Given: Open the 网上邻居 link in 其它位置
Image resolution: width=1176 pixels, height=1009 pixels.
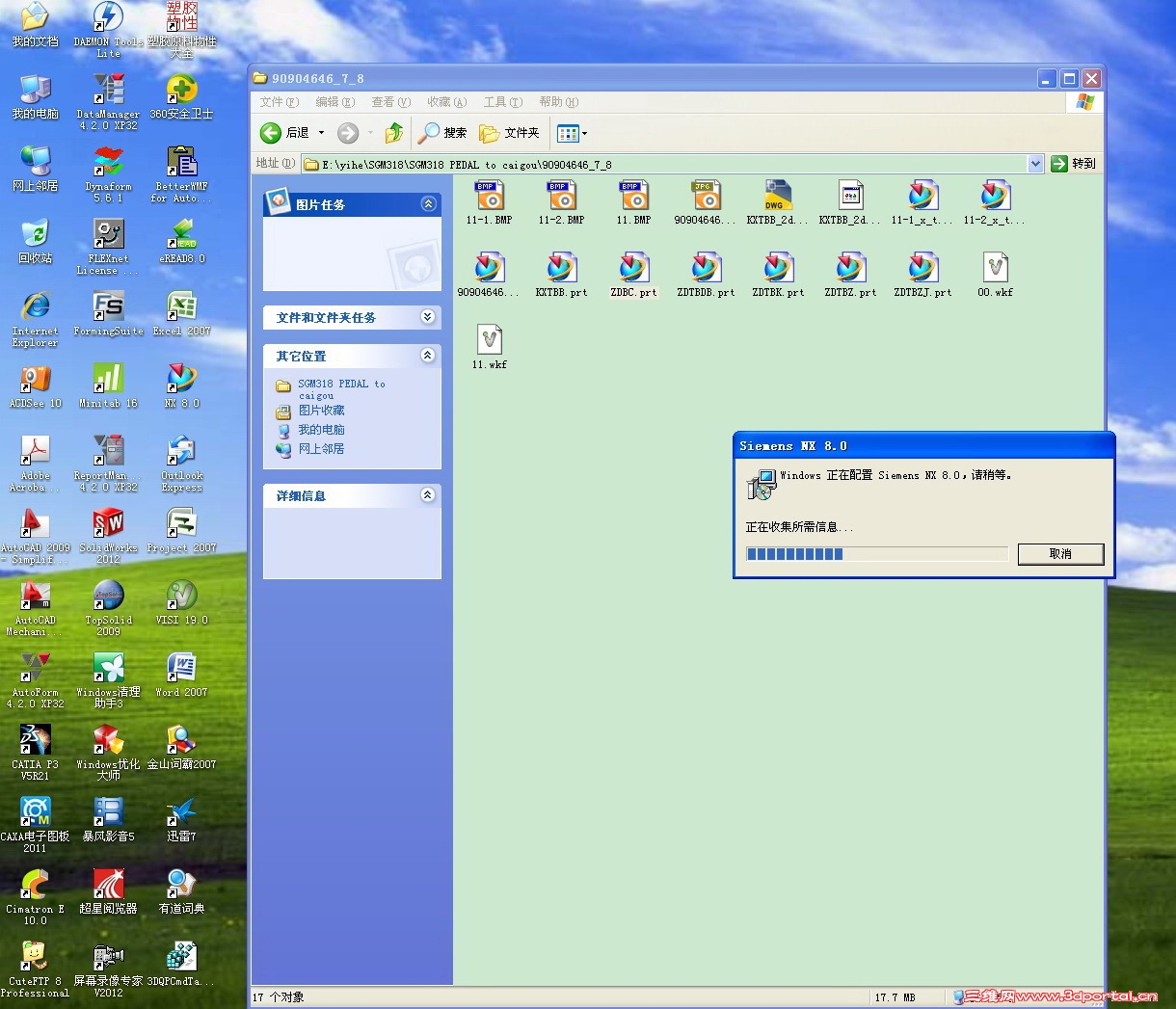Looking at the screenshot, I should click(321, 449).
